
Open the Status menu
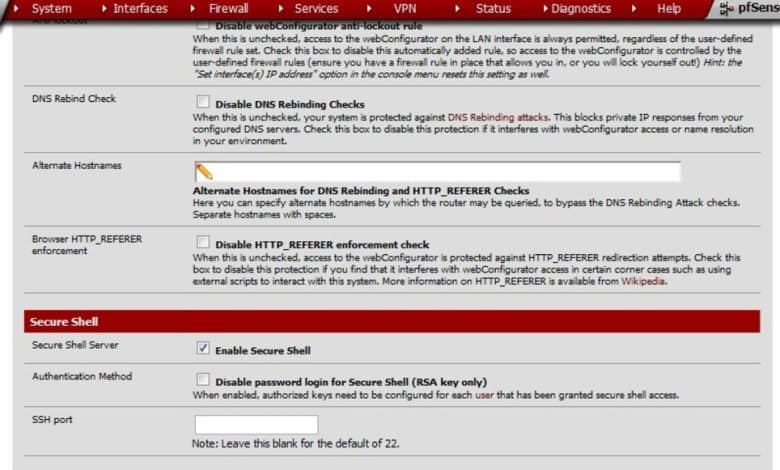point(493,8)
